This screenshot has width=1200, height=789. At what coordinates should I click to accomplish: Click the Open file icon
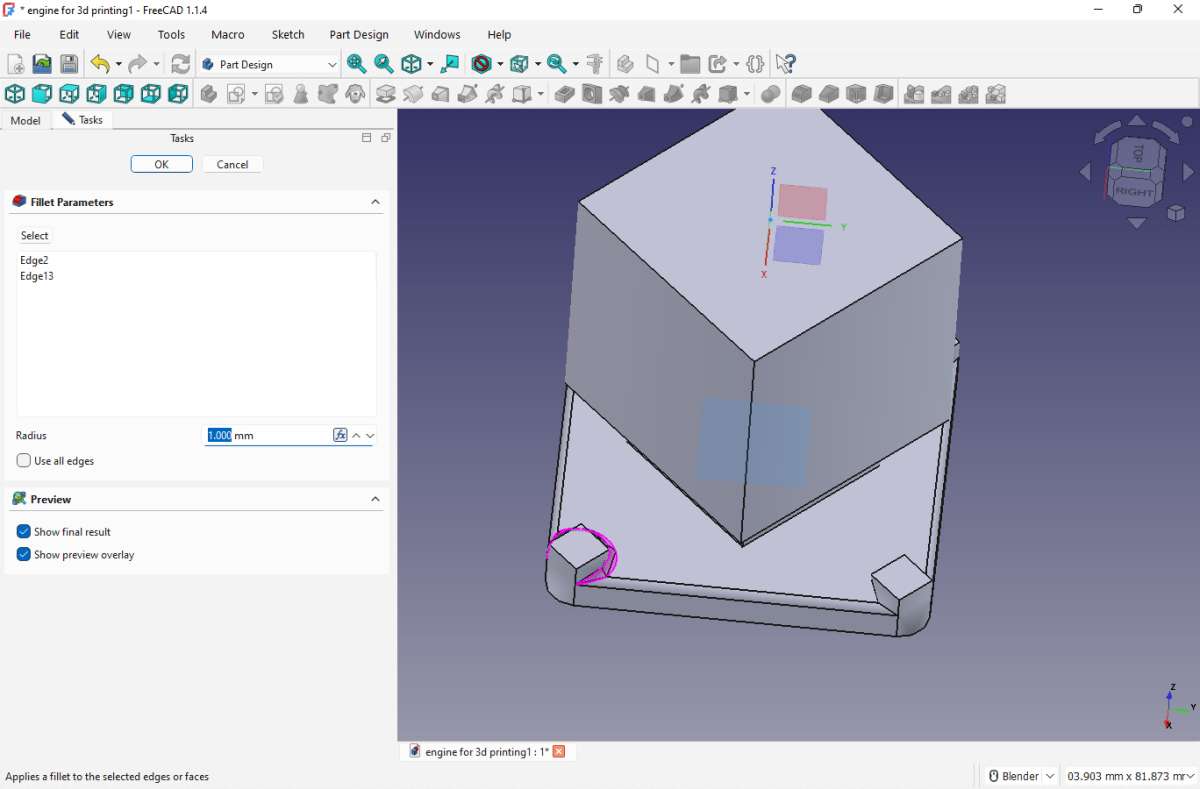point(42,64)
